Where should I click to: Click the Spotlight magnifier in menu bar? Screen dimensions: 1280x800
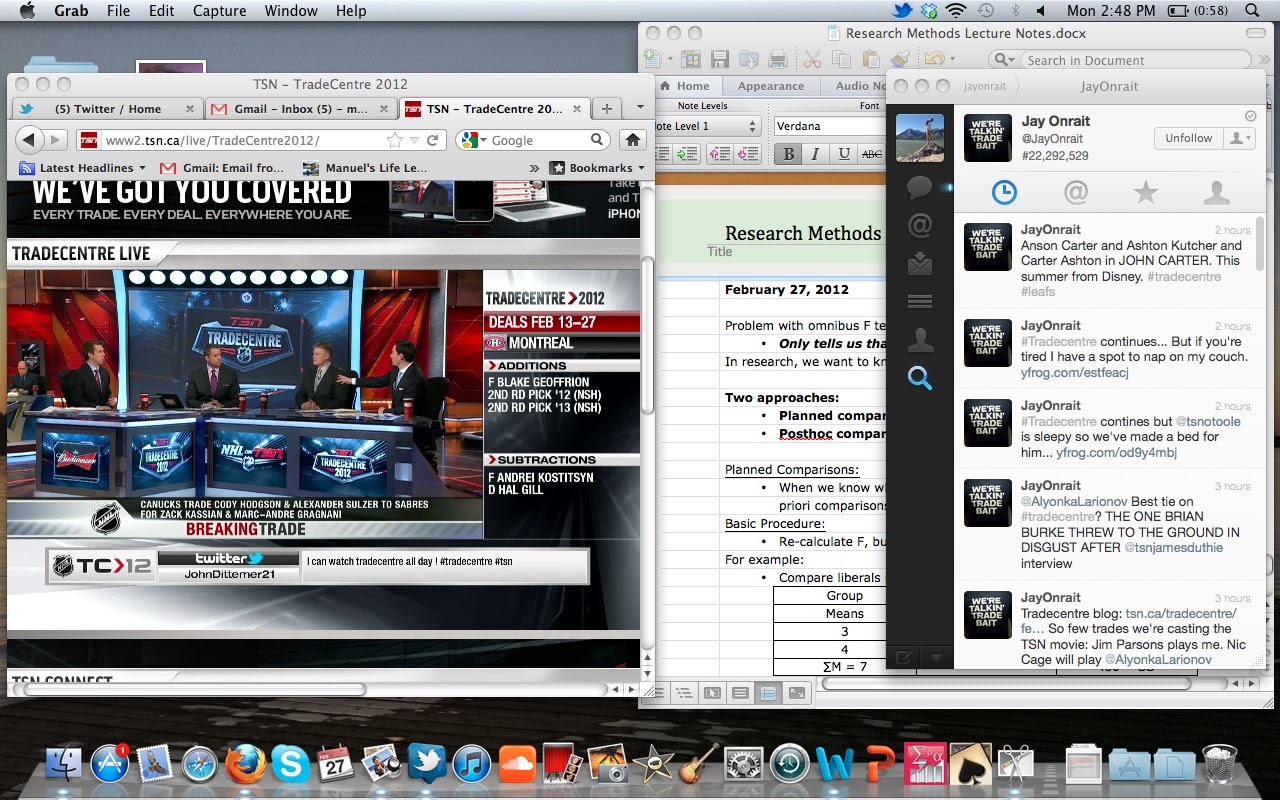[1253, 11]
